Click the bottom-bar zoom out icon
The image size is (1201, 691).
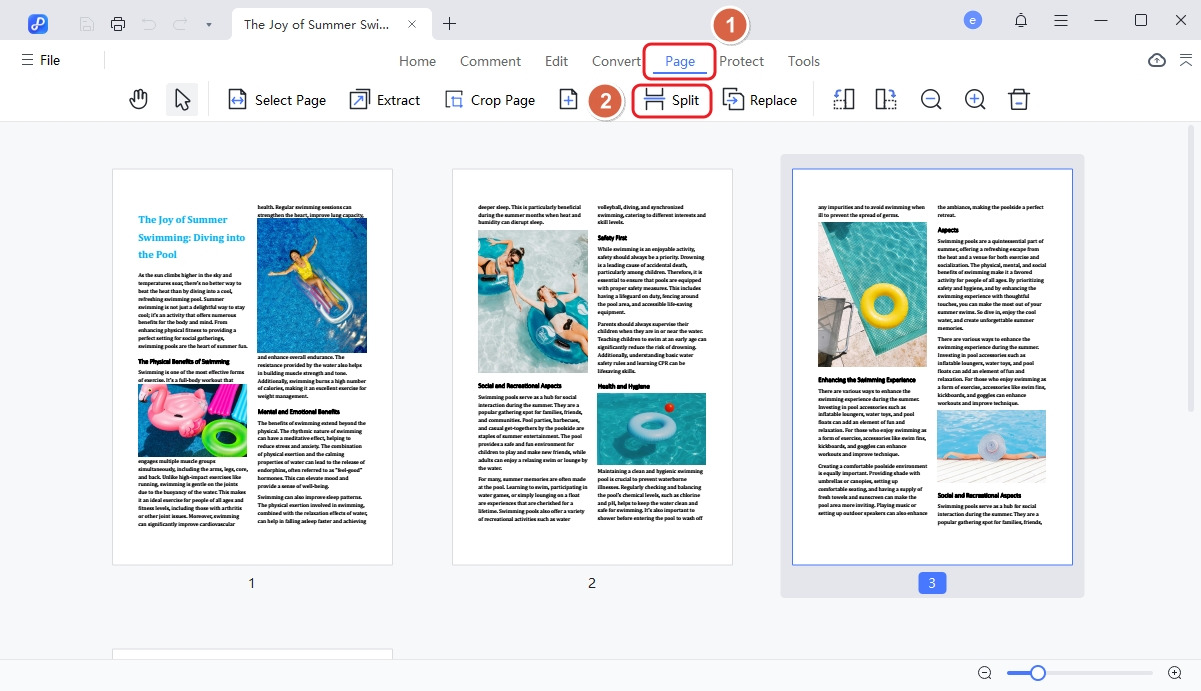coord(985,673)
